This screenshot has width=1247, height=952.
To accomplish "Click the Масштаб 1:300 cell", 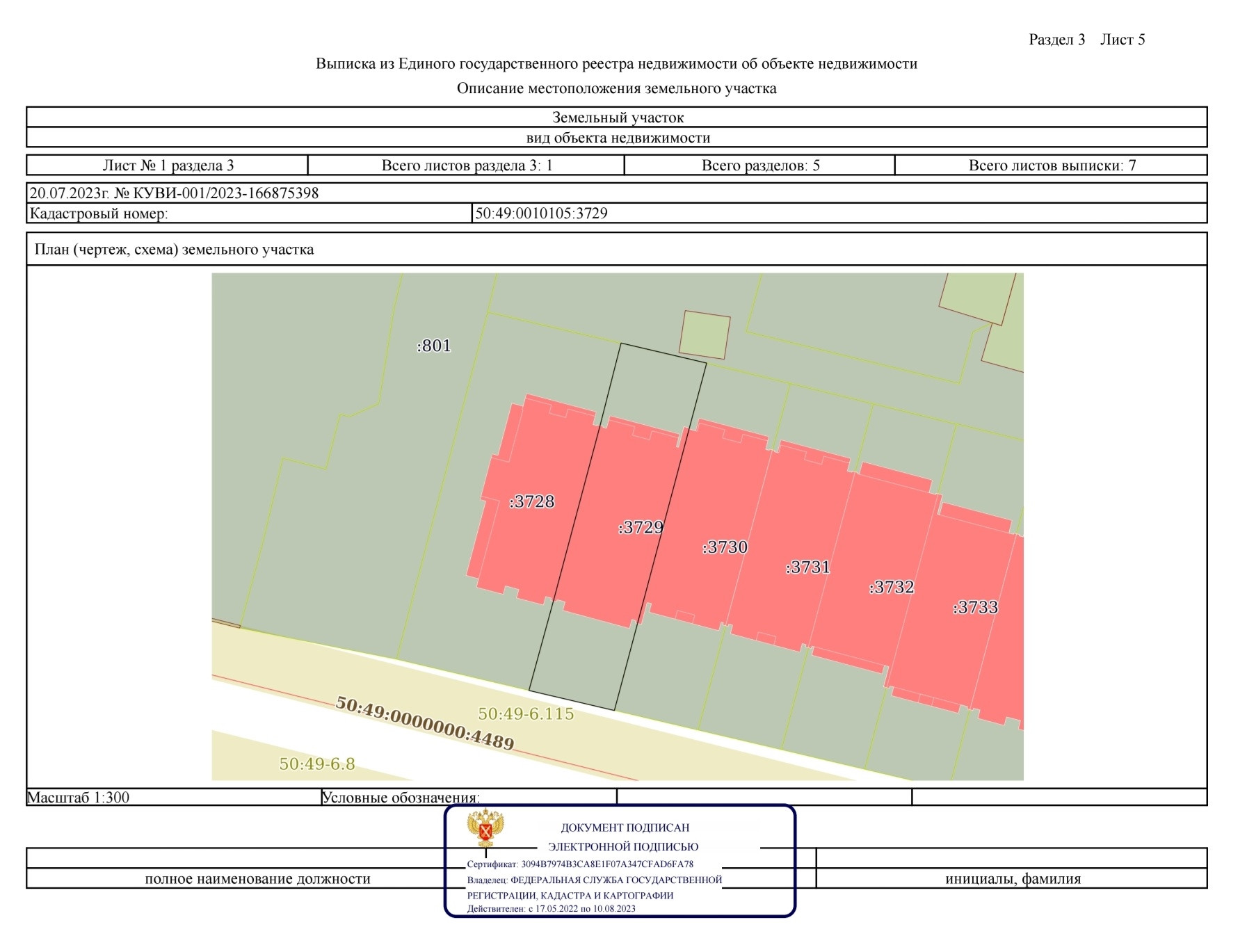I will point(174,797).
